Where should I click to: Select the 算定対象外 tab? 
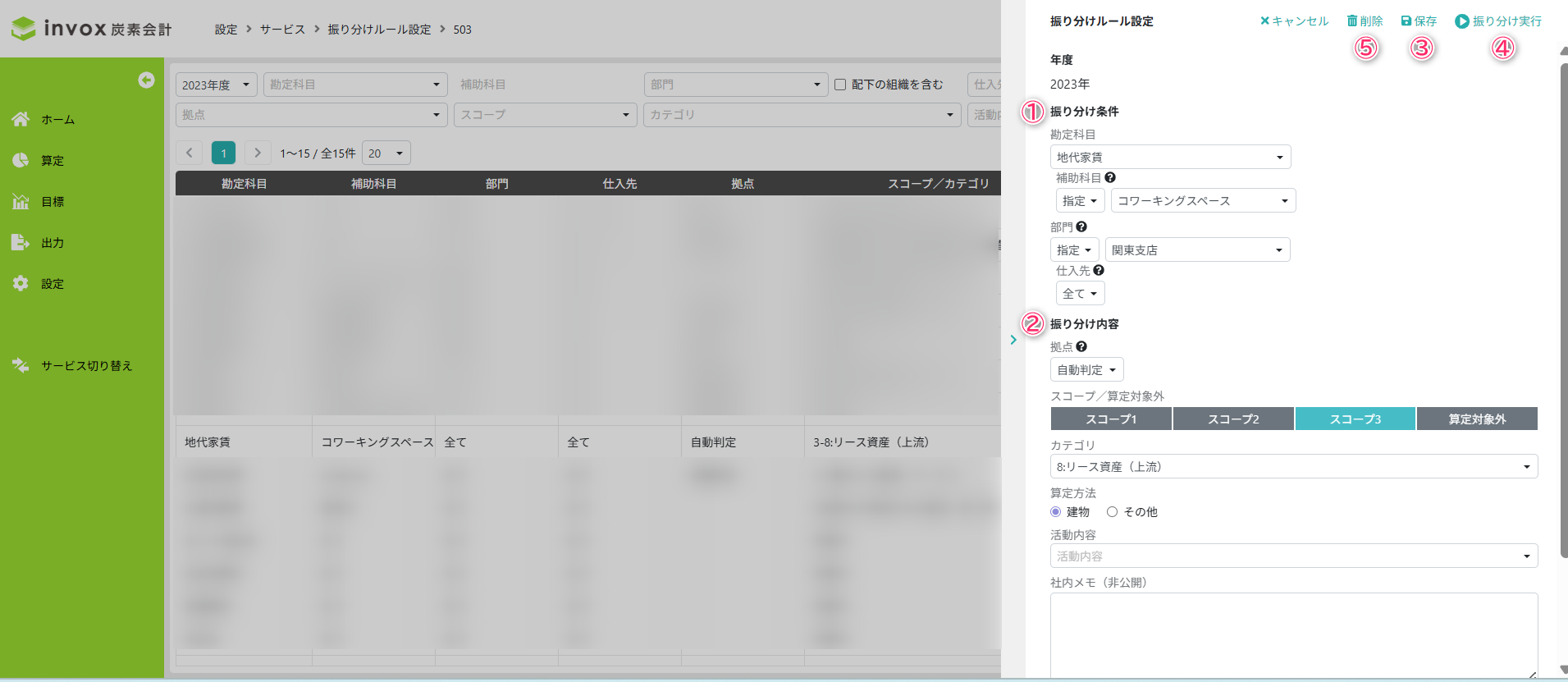click(x=1476, y=419)
